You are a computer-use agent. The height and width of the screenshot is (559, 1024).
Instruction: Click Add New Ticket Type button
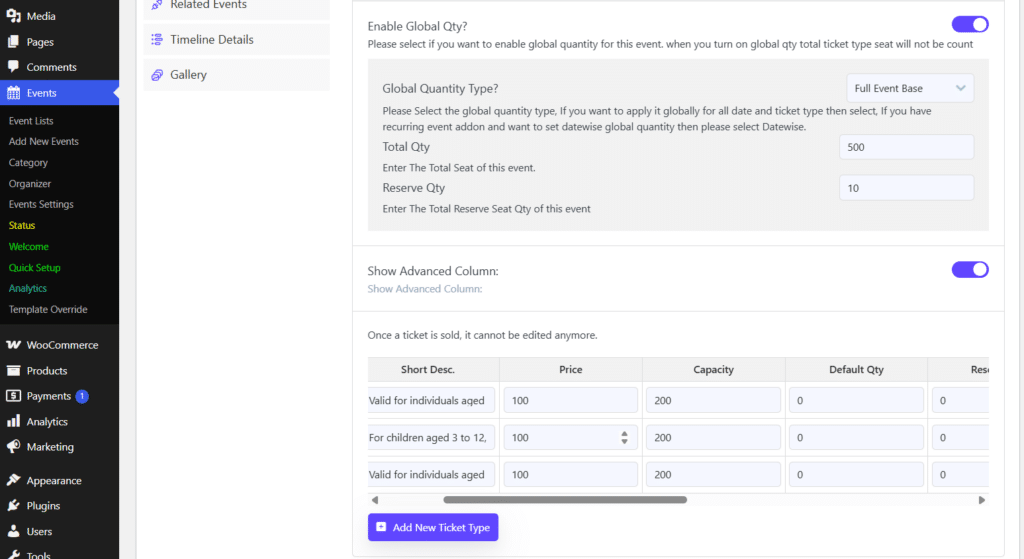(x=432, y=527)
